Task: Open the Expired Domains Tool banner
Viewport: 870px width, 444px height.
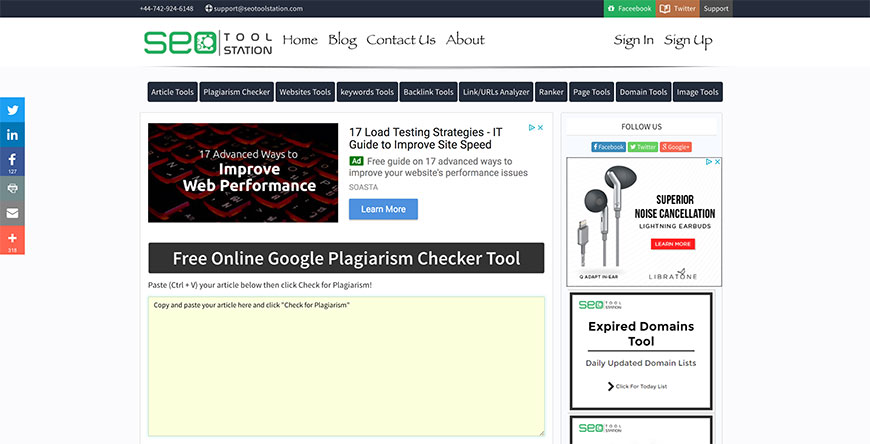Action: 641,350
